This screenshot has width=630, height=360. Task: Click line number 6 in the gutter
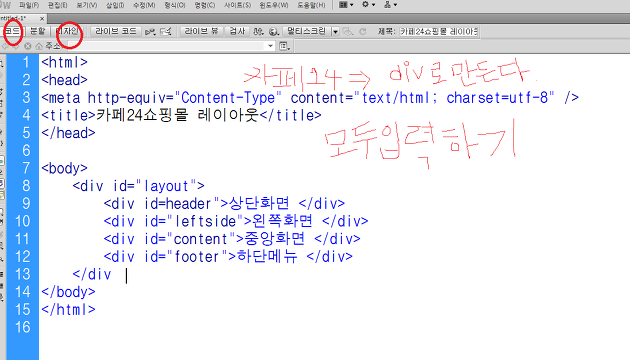pos(26,151)
